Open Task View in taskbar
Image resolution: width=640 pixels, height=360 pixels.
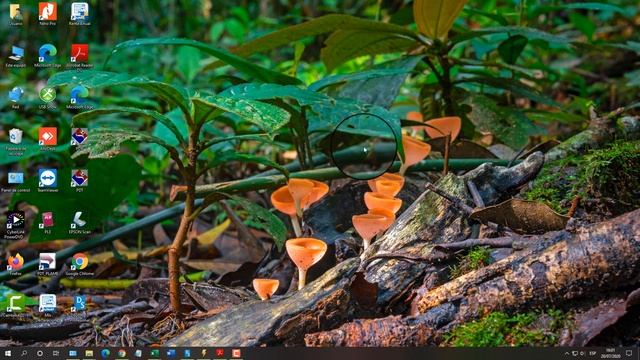click(56, 353)
